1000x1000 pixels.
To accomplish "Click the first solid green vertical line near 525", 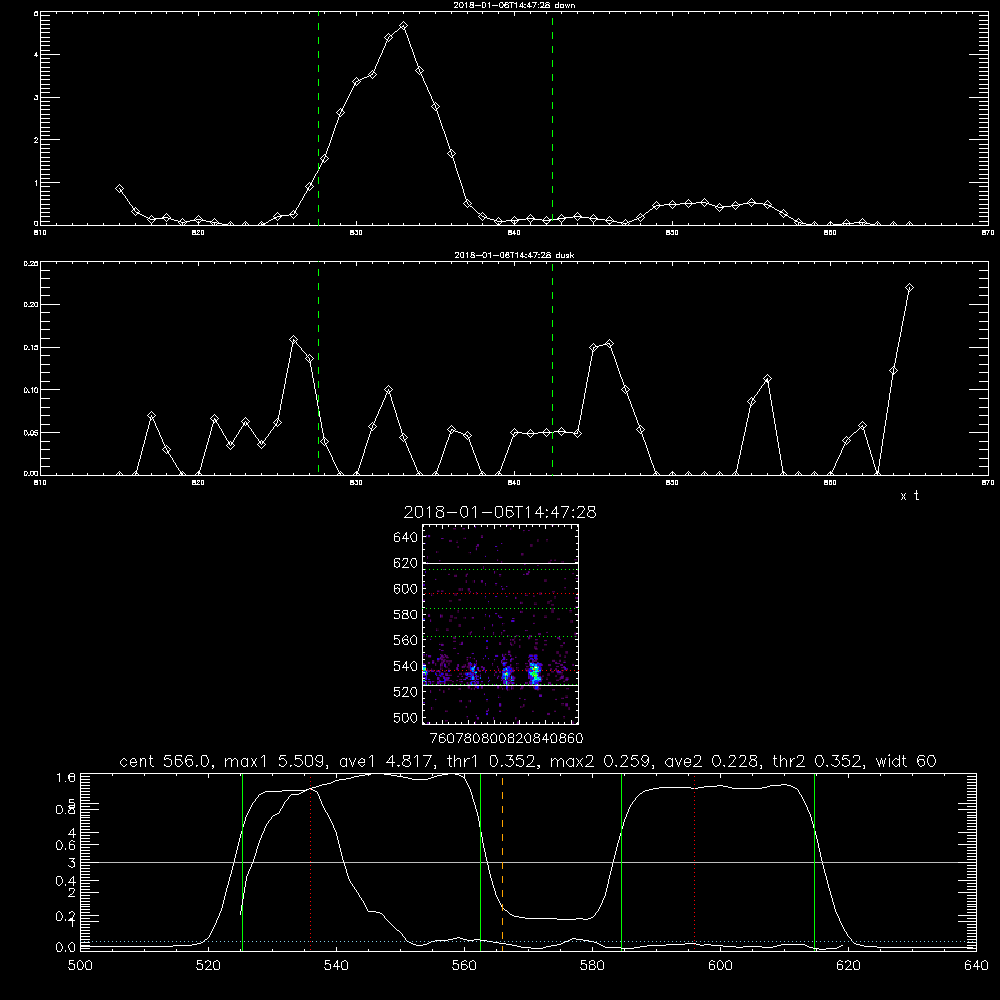I will 242,861.
